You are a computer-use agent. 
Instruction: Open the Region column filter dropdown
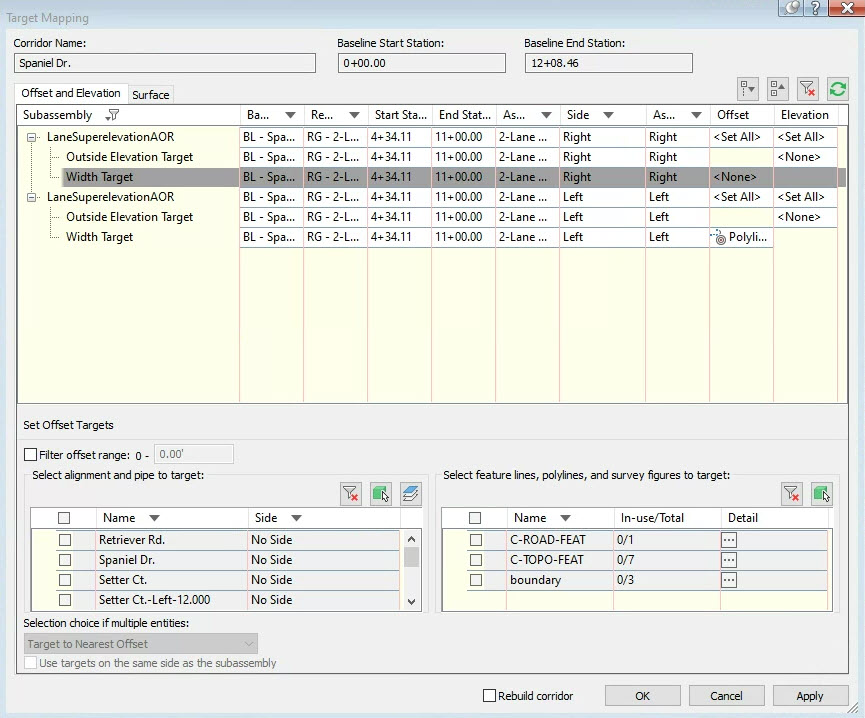point(354,115)
